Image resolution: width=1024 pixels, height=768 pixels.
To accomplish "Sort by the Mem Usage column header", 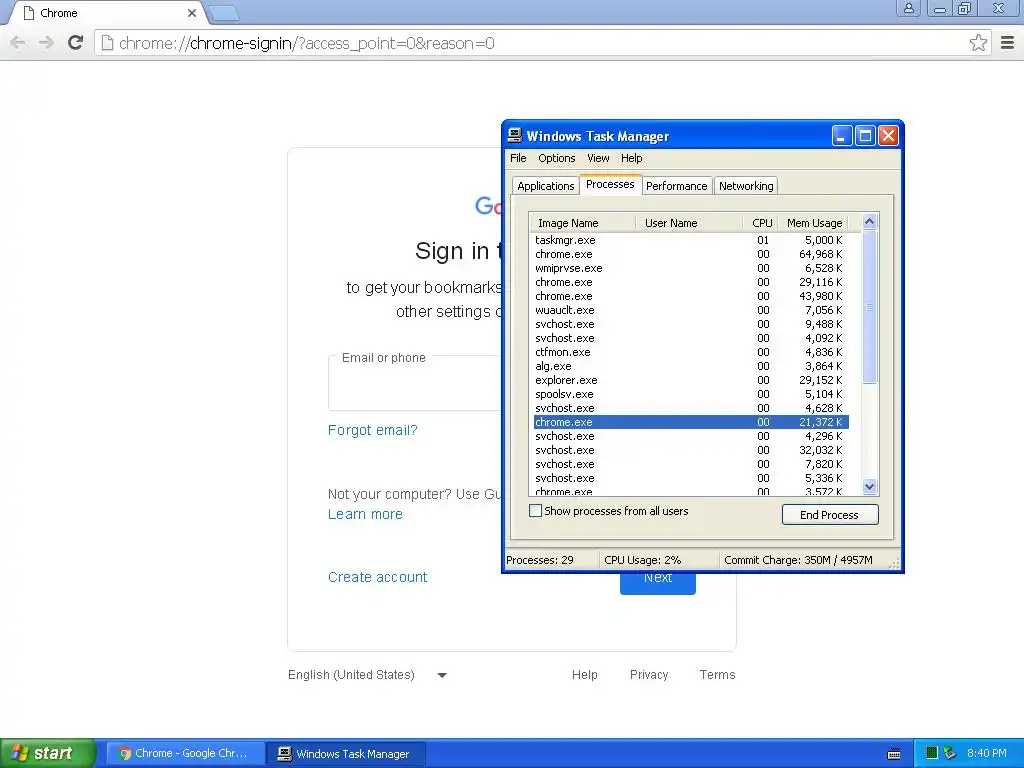I will (814, 223).
